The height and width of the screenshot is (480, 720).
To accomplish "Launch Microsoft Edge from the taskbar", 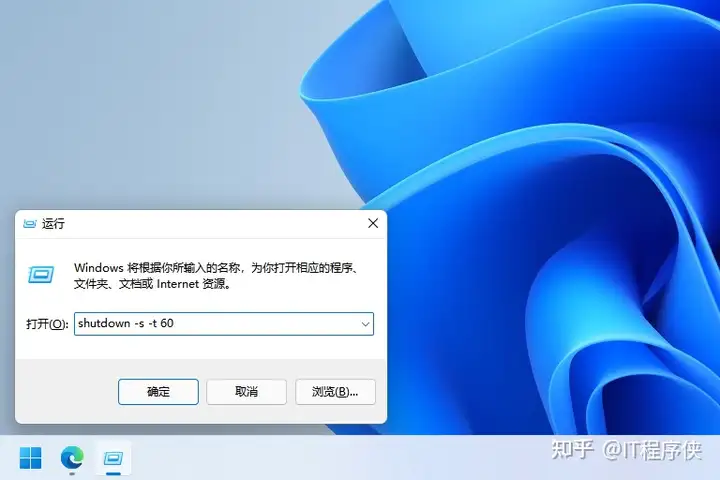I will click(72, 457).
